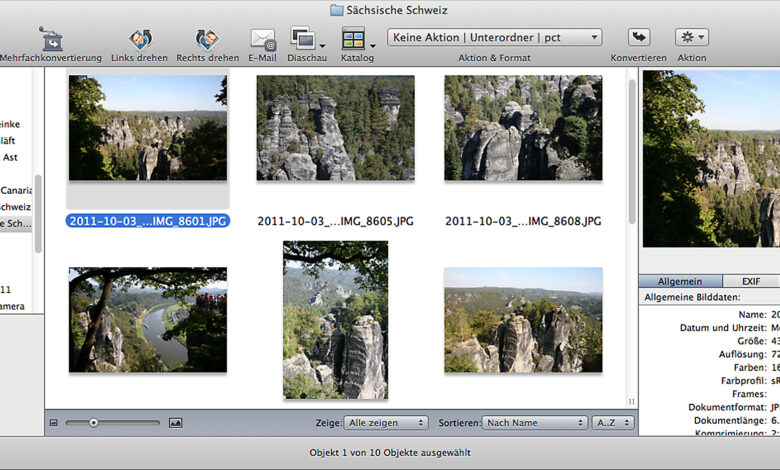This screenshot has height=470, width=780.
Task: Select sidebar item ending 'Canaria'
Action: [x=16, y=190]
